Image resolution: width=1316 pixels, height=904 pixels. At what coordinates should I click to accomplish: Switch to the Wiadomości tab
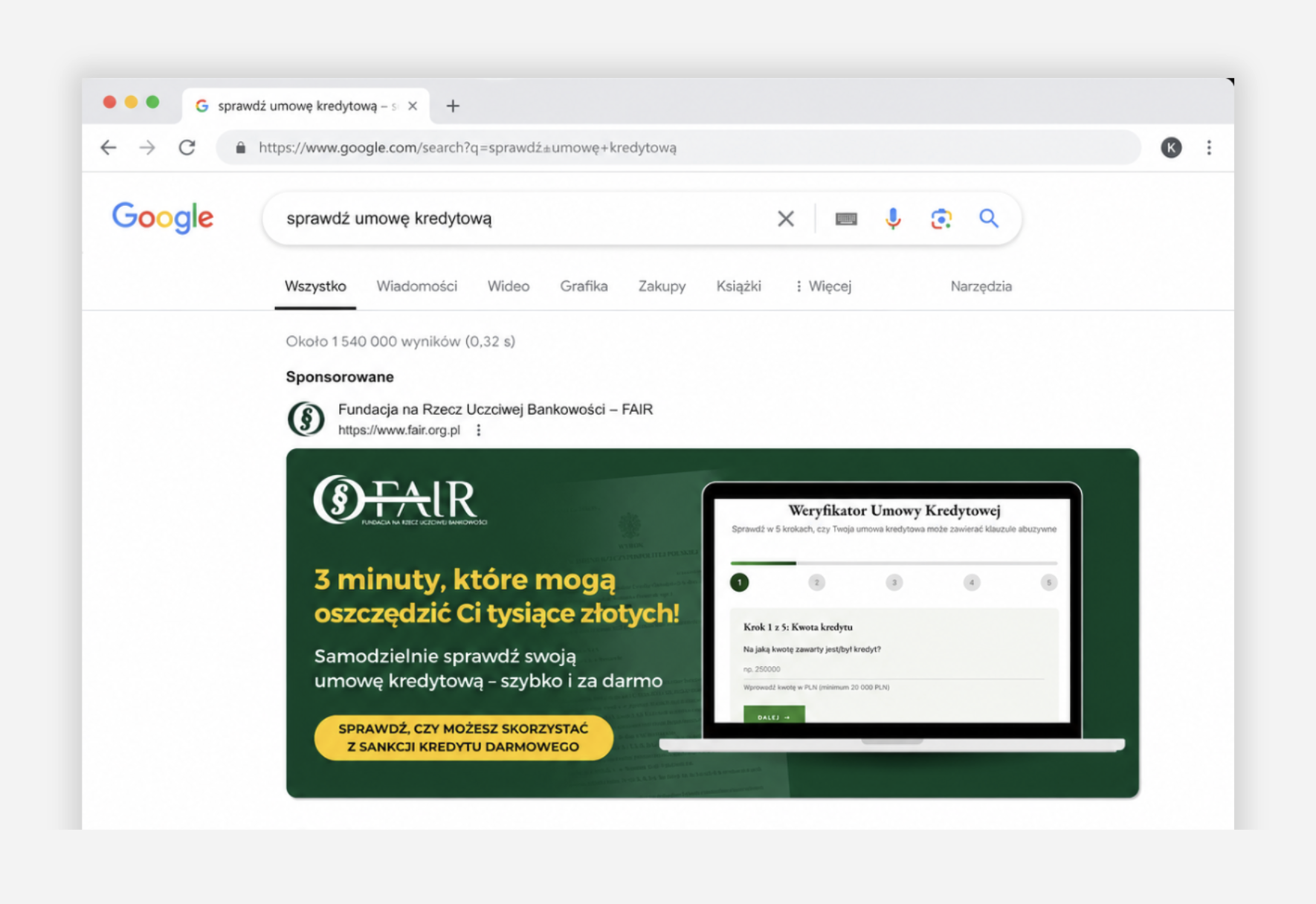[x=416, y=286]
